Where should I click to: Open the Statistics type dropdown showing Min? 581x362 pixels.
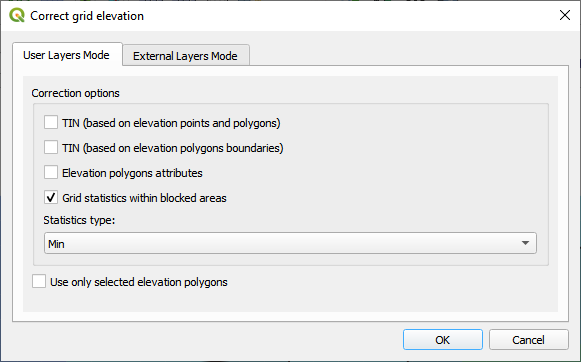coord(290,243)
